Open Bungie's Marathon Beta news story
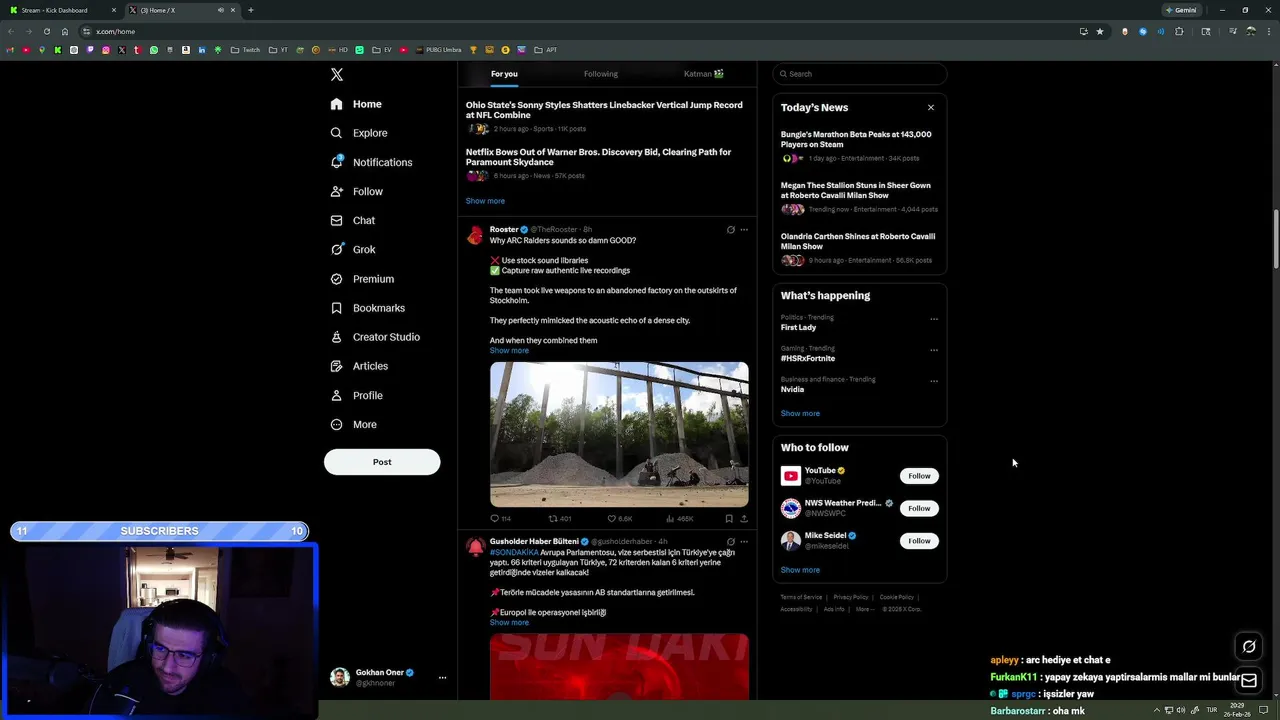The width and height of the screenshot is (1280, 720). tap(859, 146)
